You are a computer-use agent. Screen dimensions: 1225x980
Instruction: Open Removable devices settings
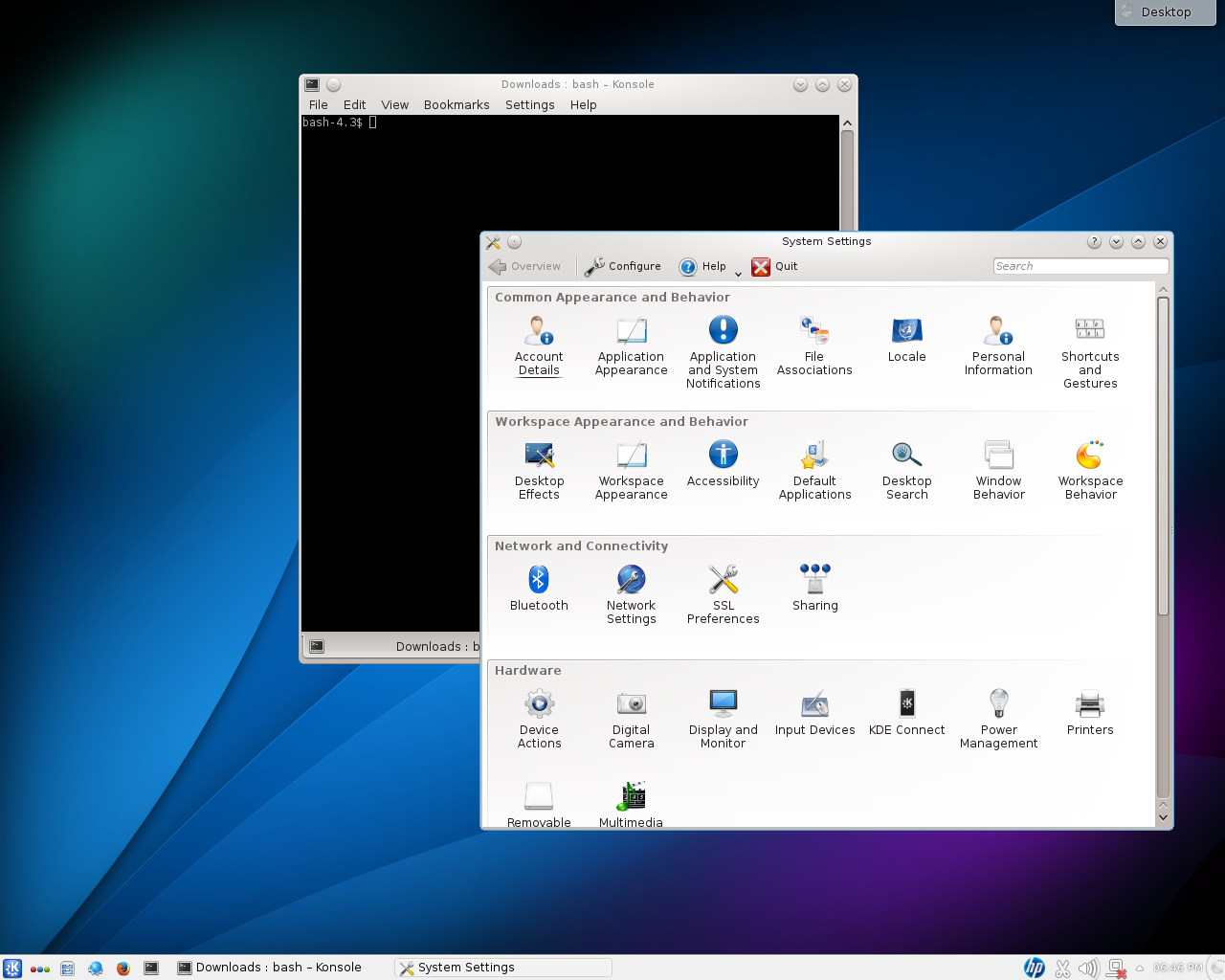pos(539,804)
